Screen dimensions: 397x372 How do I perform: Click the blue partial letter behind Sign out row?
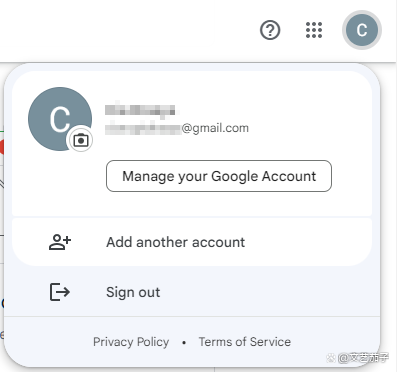pyautogui.click(x=2, y=303)
